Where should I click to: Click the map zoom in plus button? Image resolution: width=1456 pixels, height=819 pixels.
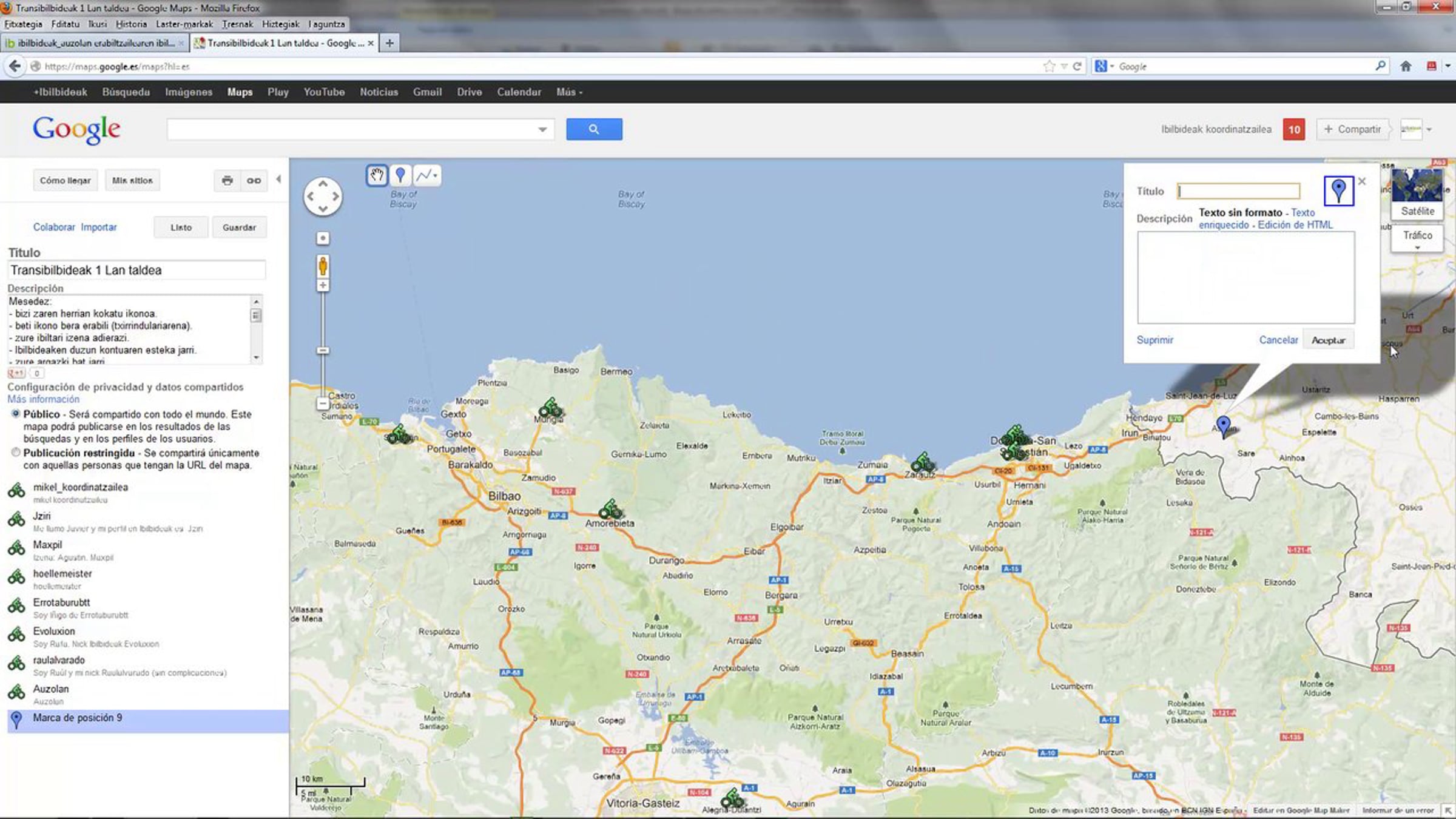point(323,285)
